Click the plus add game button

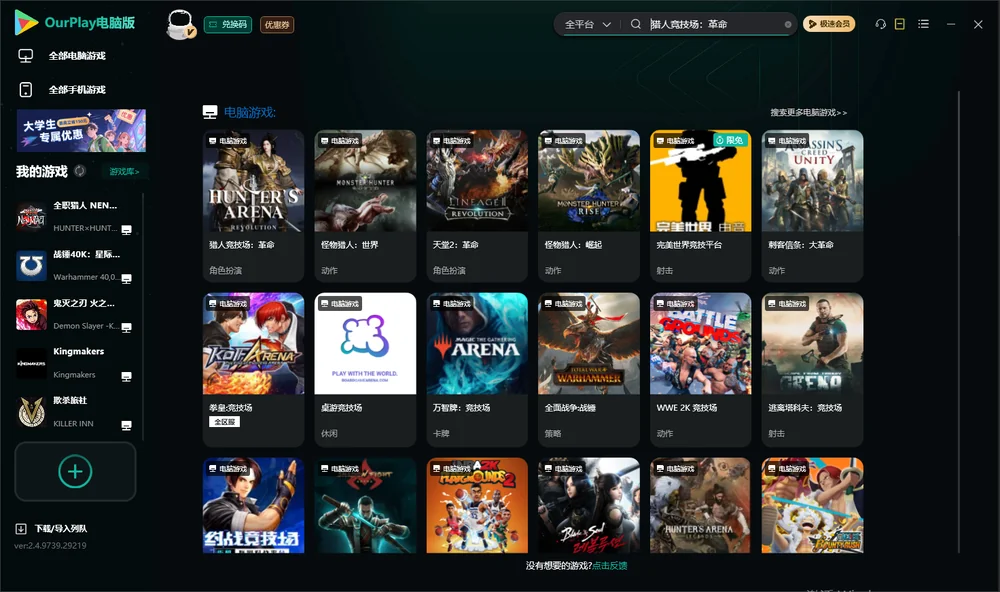75,471
